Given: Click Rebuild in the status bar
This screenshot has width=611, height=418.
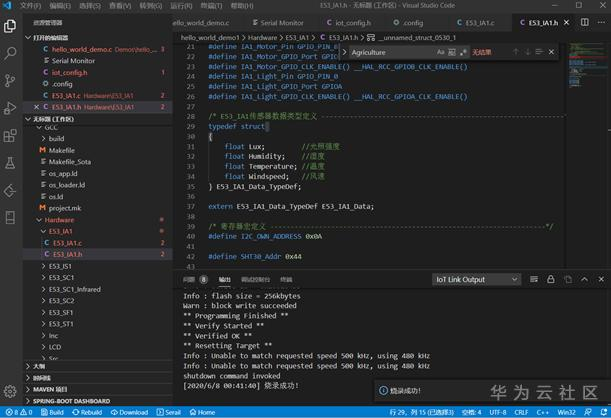Looking at the screenshot, I should pyautogui.click(x=86, y=411).
